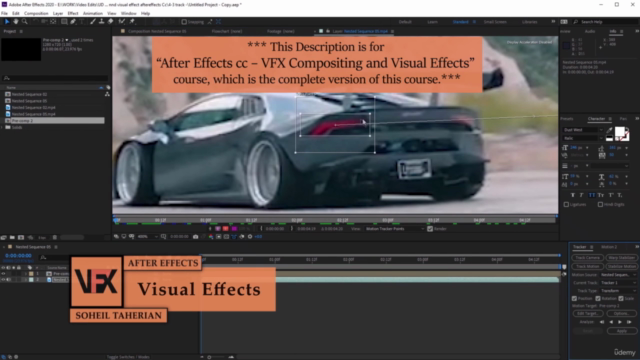Open the Motion Source dropdown
The height and width of the screenshot is (360, 640).
pos(618,275)
